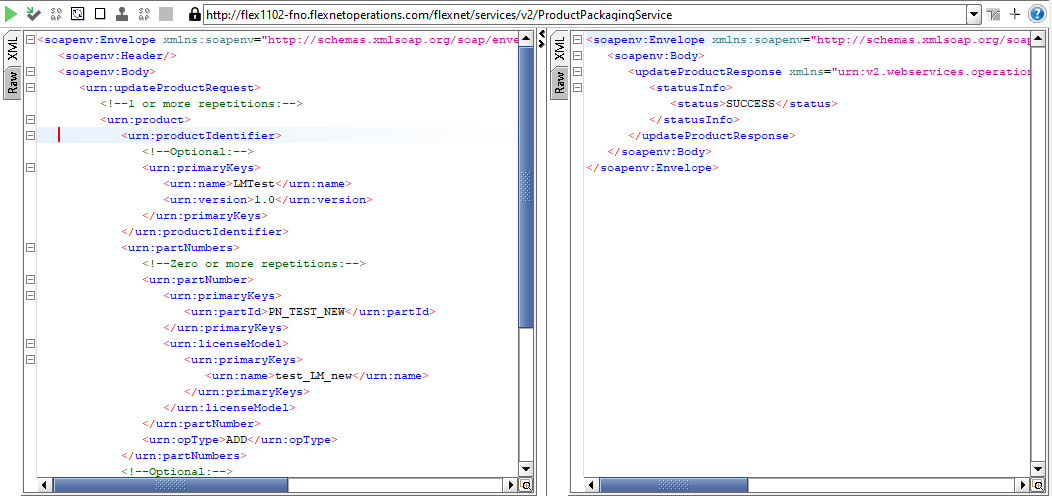Click request pane vertical scroll down arrow
This screenshot has height=496, width=1052.
527,469
